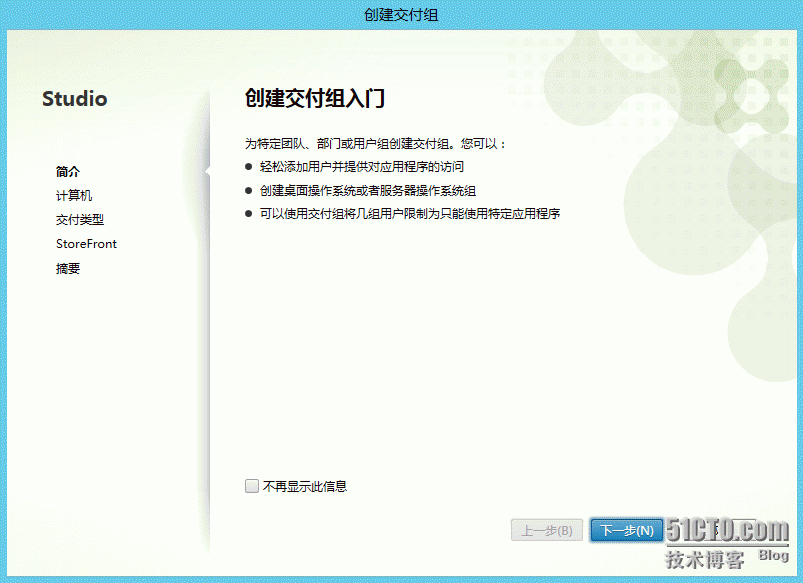Click the bullet text 可以使用交付组将几组用户限制为只能使用特定应用程序
Image resolution: width=803 pixels, height=583 pixels.
click(410, 214)
